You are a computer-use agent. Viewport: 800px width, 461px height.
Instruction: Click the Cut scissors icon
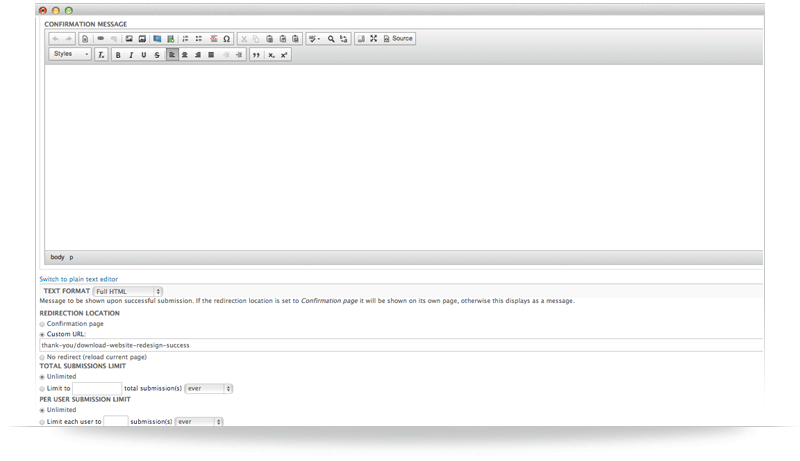click(244, 39)
